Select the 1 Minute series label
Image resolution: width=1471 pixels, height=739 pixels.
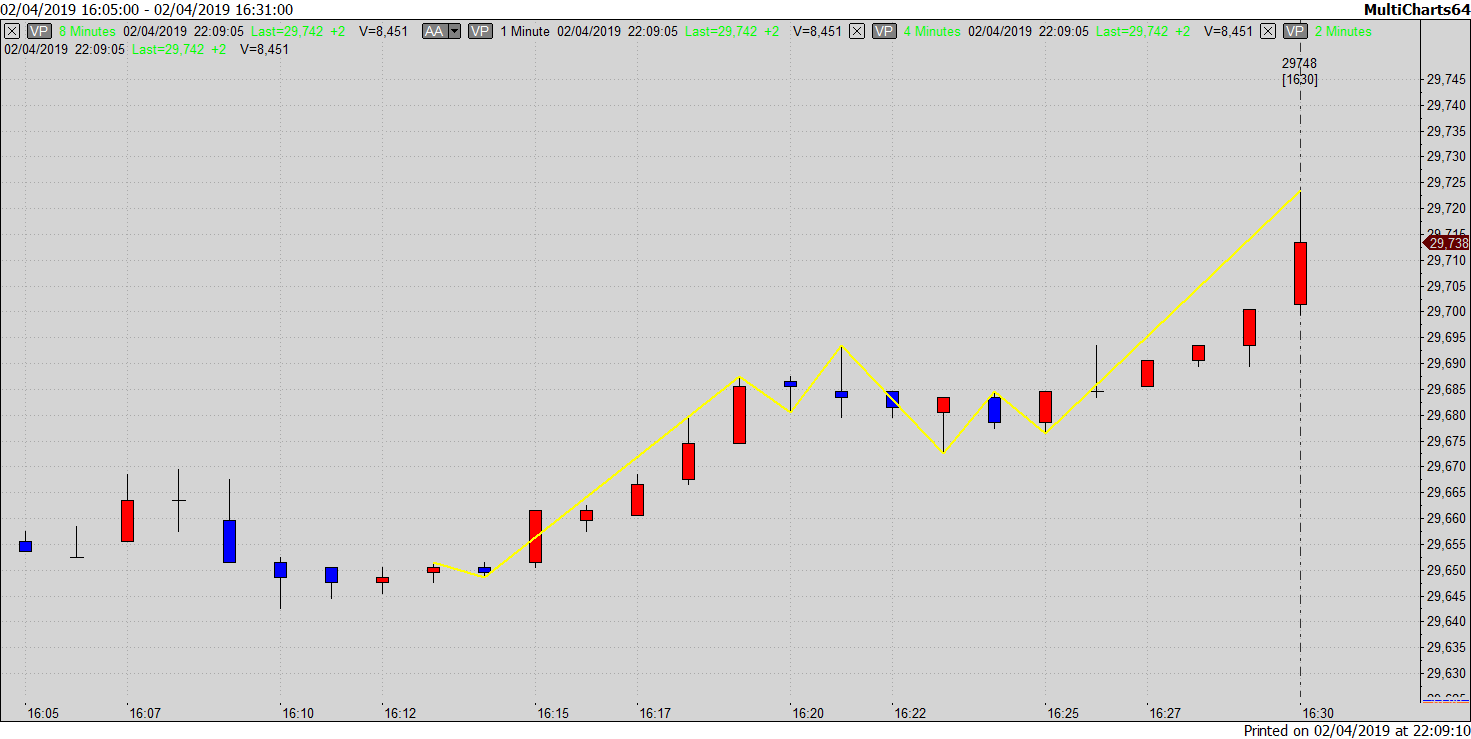(x=525, y=31)
